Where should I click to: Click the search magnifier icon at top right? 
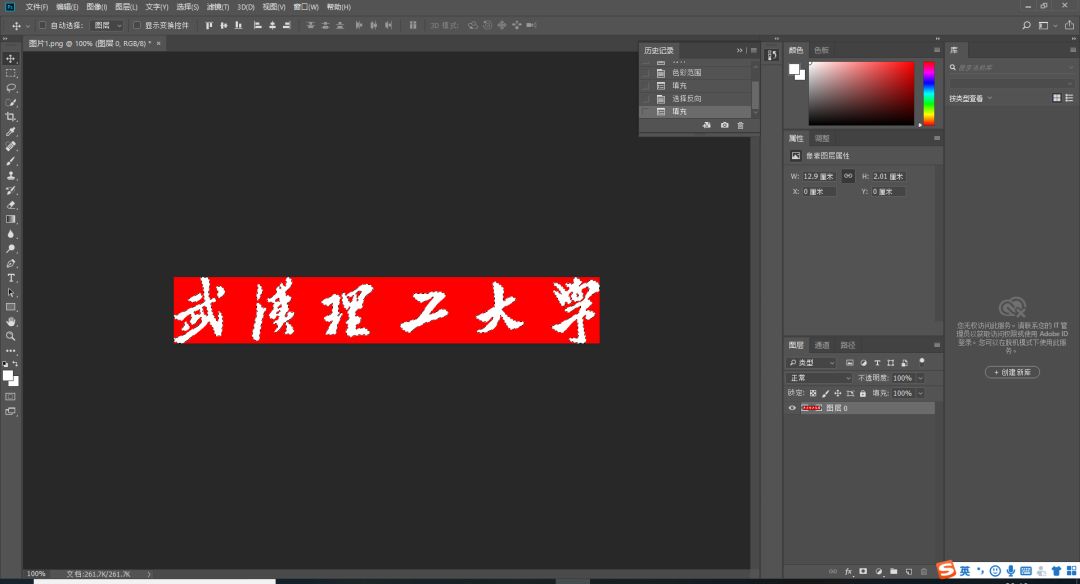click(x=1026, y=25)
